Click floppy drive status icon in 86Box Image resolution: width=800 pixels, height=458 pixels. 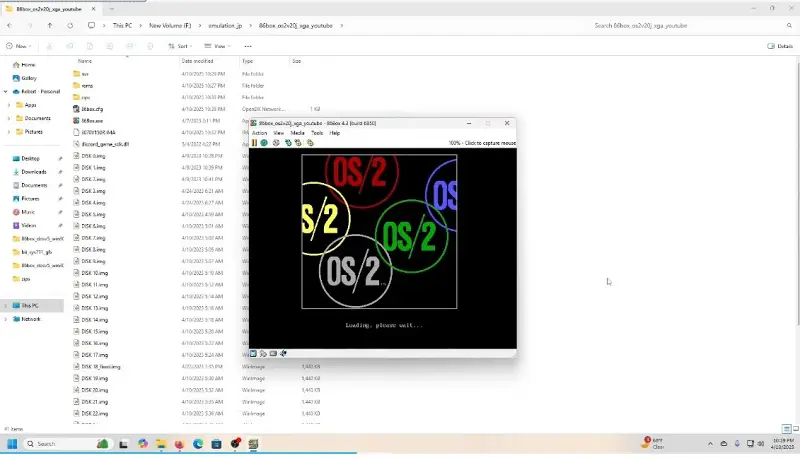click(254, 353)
